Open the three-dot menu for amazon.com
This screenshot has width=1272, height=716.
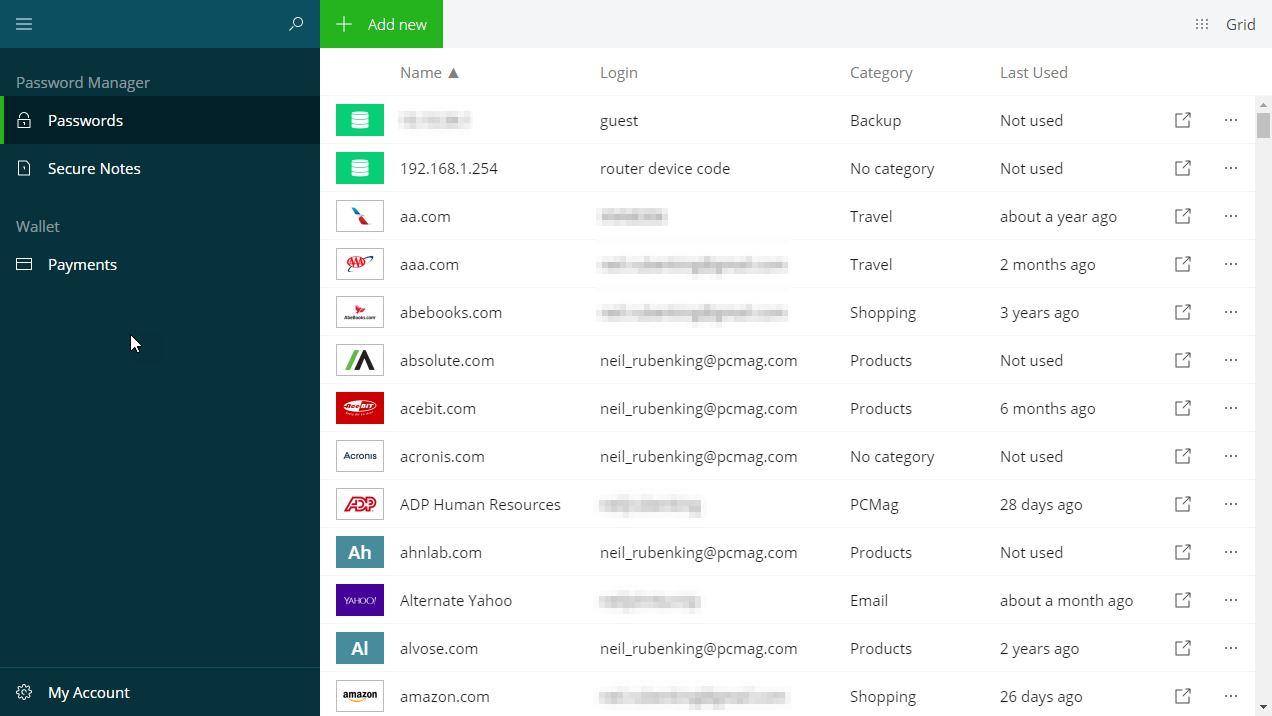pos(1230,696)
